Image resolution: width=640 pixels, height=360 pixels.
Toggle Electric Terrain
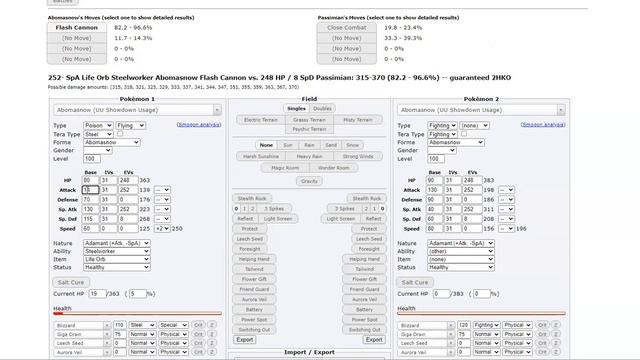coord(261,120)
